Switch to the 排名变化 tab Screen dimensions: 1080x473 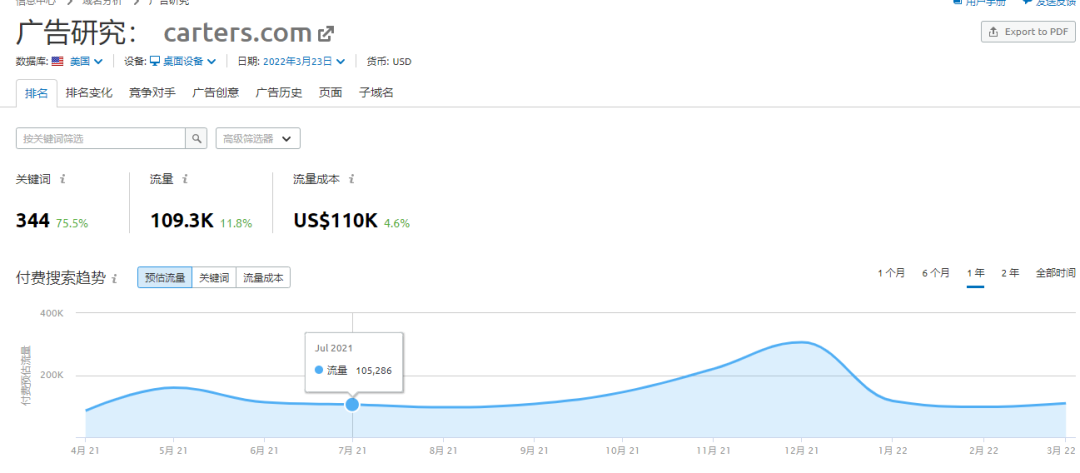click(x=89, y=93)
